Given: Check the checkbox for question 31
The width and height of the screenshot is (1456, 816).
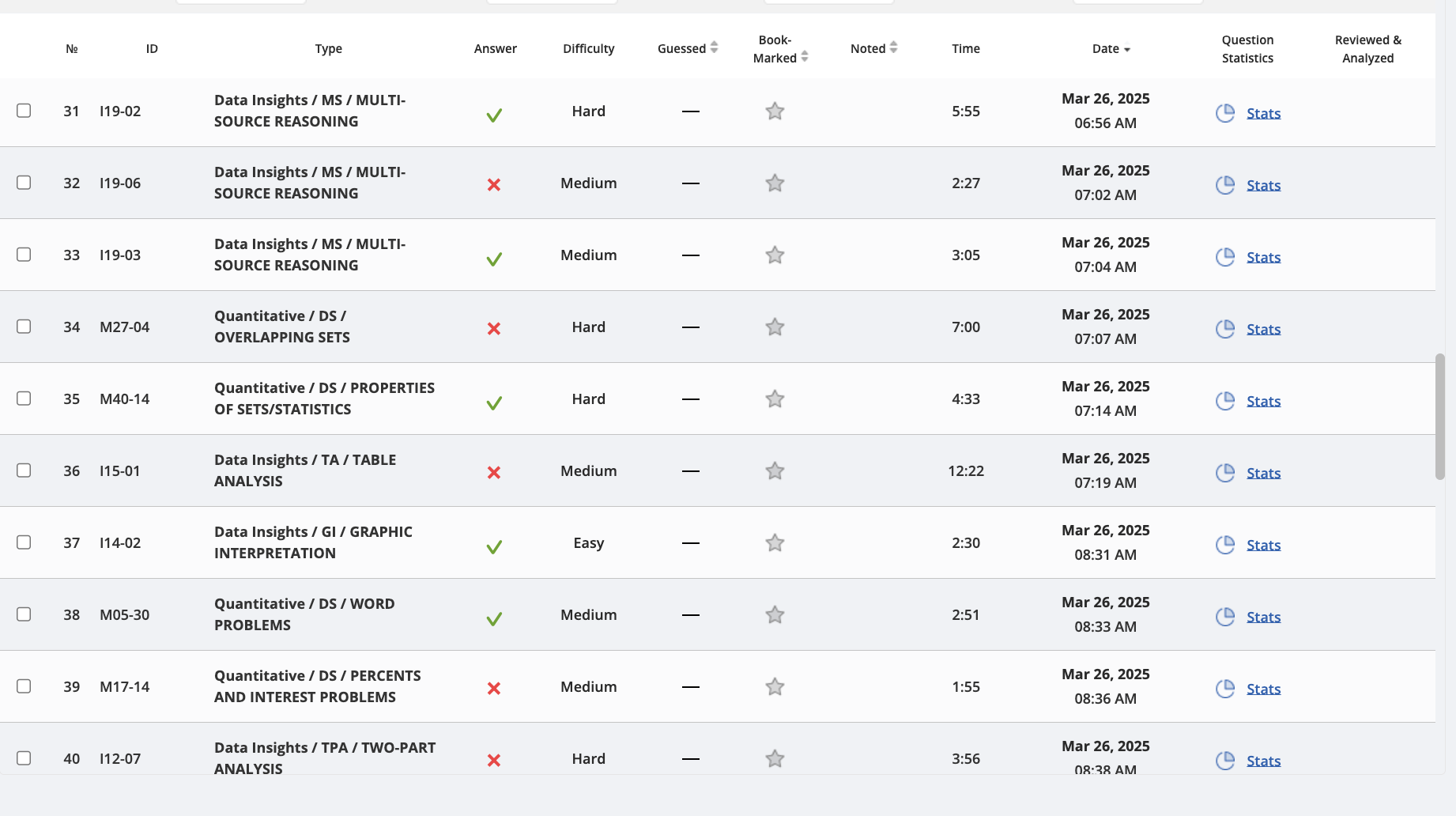Looking at the screenshot, I should (x=24, y=111).
